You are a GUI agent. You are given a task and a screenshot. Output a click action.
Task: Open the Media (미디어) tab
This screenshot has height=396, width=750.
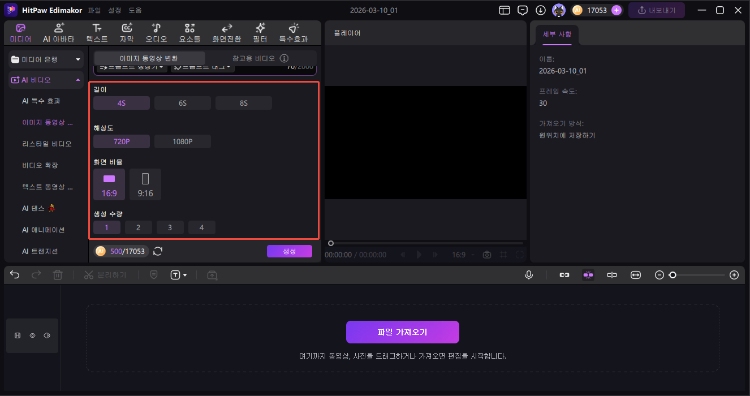click(x=21, y=33)
